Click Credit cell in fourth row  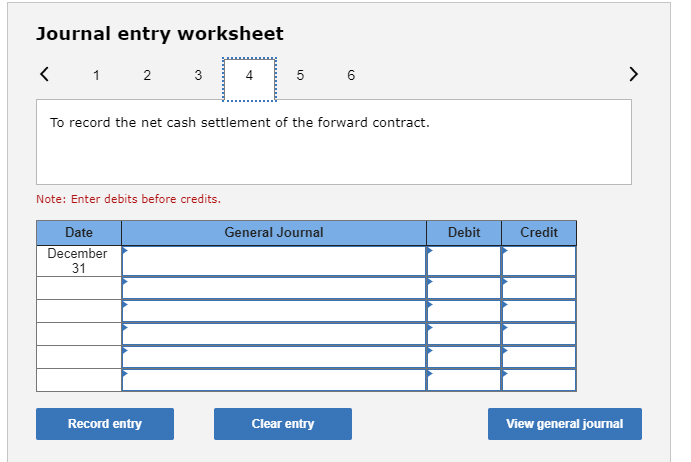tap(539, 334)
